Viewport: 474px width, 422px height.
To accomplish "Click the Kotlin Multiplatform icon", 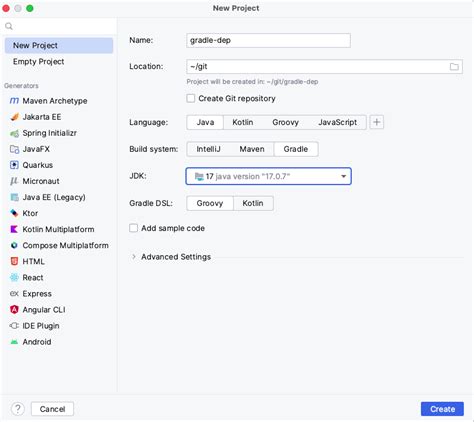I will [x=14, y=229].
